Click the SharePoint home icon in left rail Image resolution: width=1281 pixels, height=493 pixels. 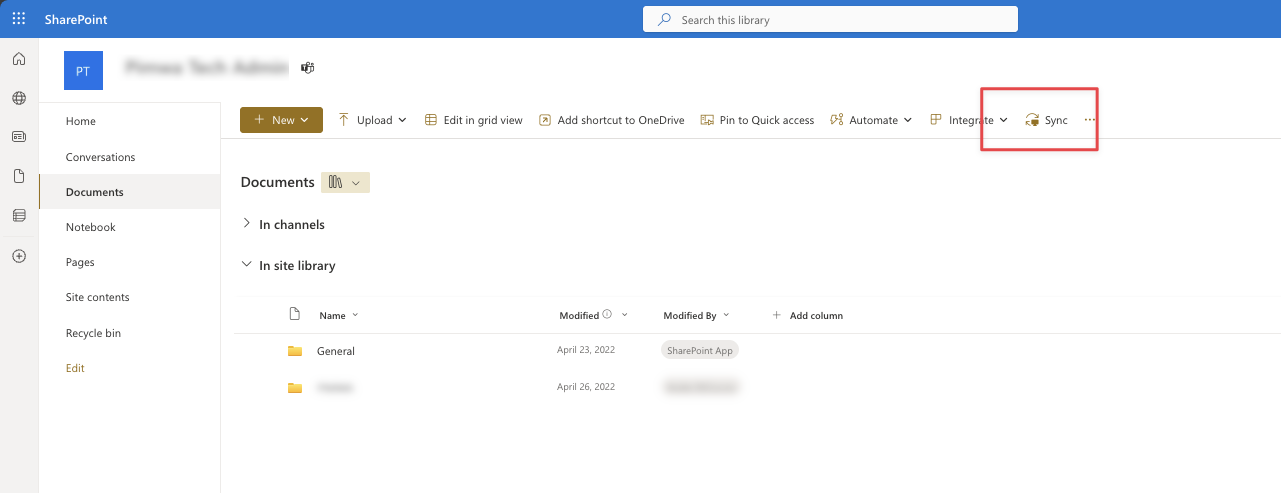(19, 60)
